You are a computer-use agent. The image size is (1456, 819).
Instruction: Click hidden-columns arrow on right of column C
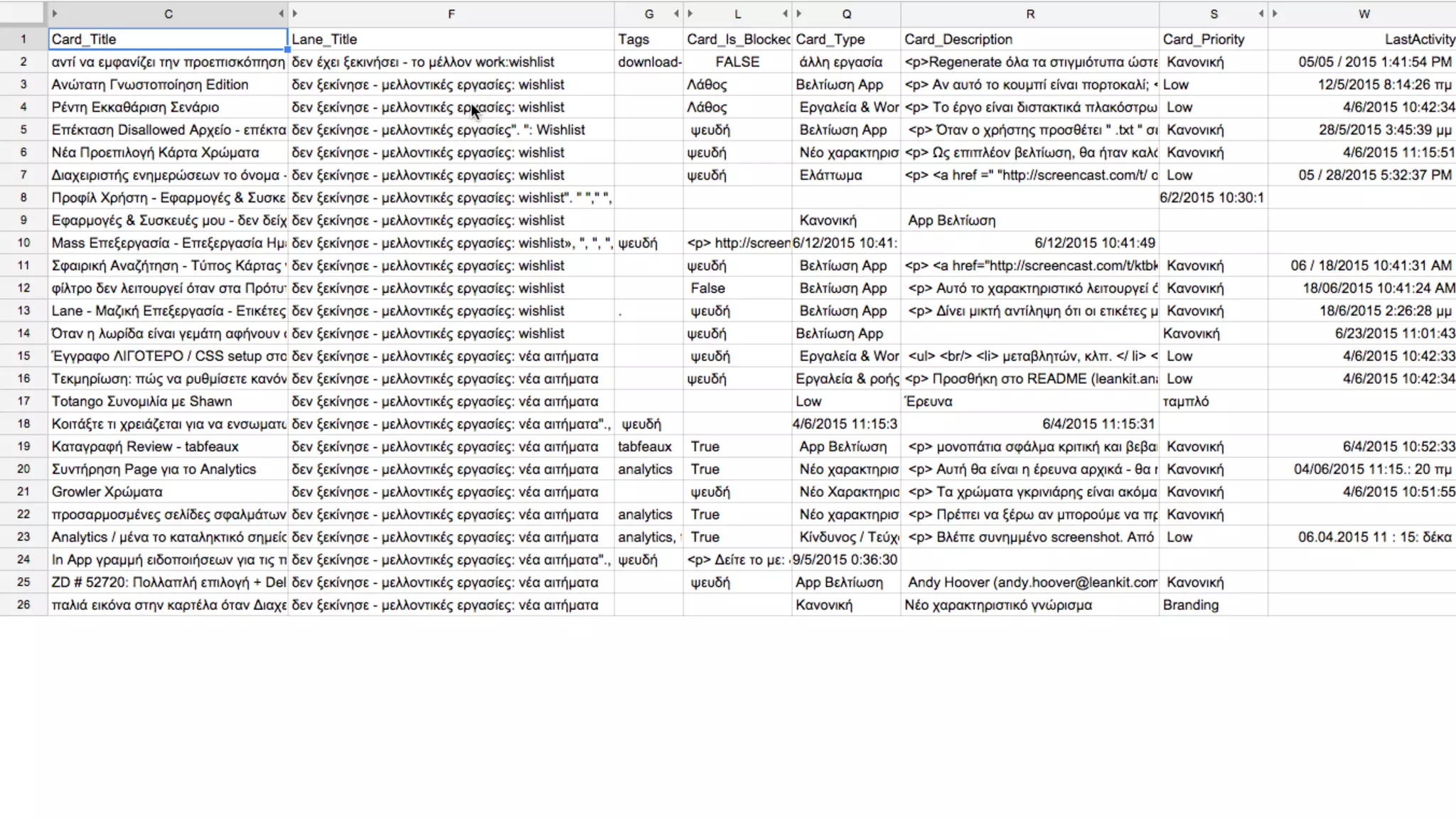click(x=281, y=14)
